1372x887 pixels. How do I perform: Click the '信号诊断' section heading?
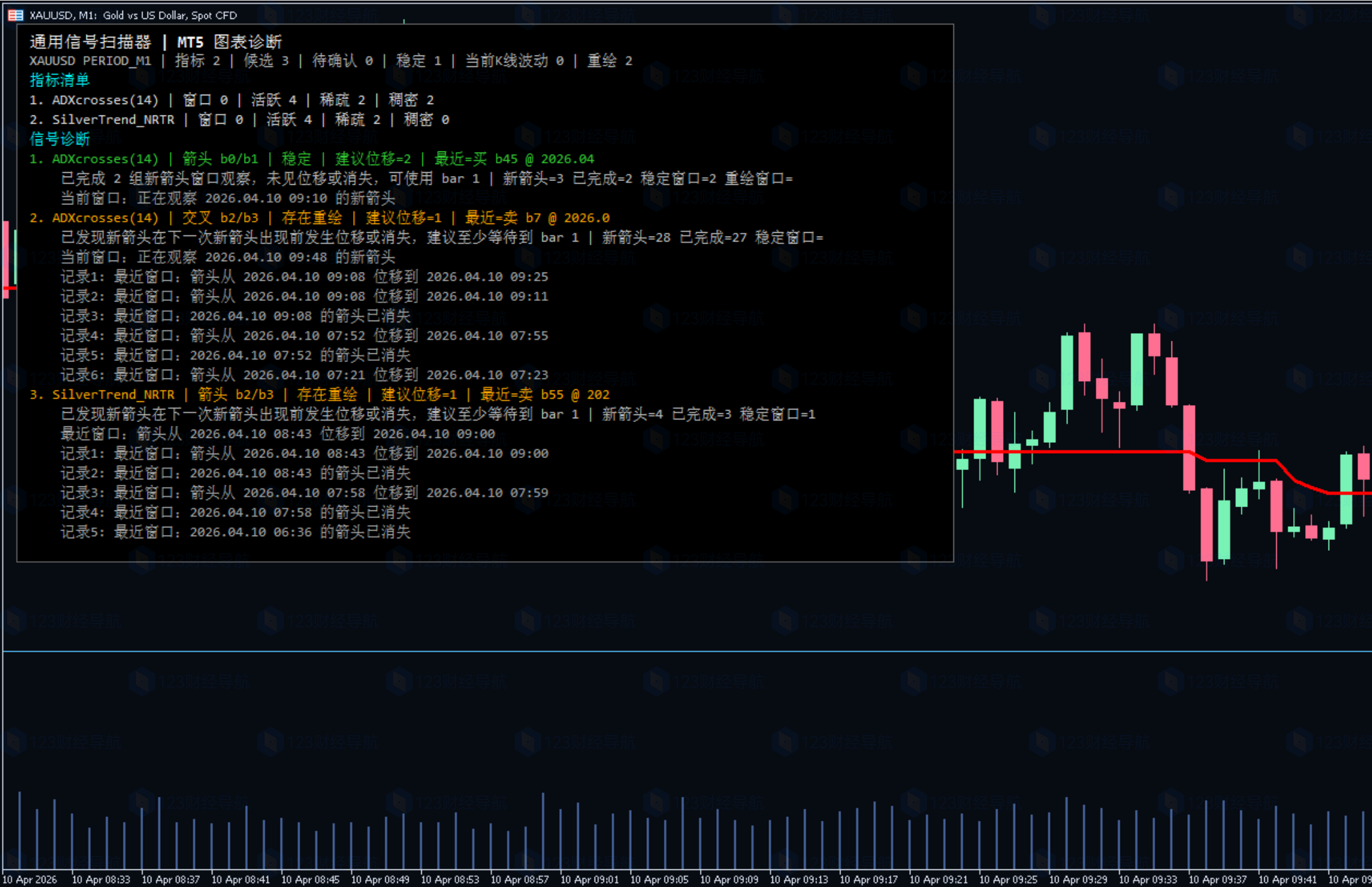[x=60, y=139]
